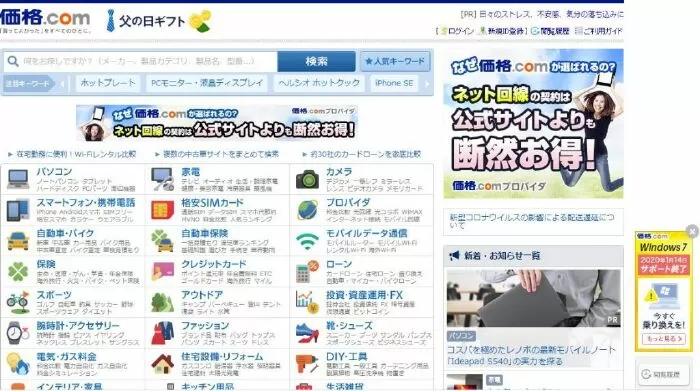700x391 pixels.
Task: Click the 格安SIMカード SIM icon
Action: 162,210
